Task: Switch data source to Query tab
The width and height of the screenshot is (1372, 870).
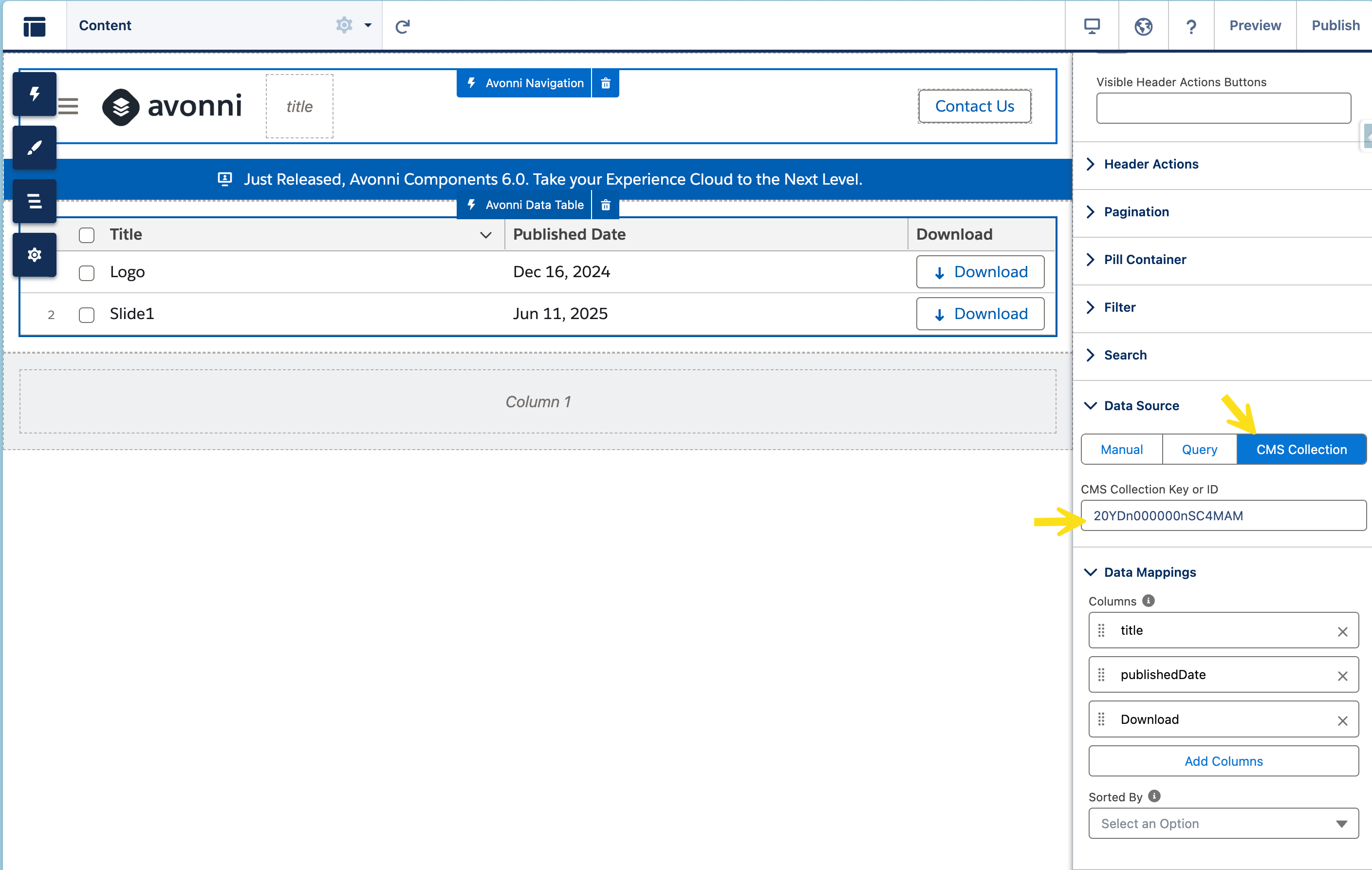Action: pos(1199,450)
